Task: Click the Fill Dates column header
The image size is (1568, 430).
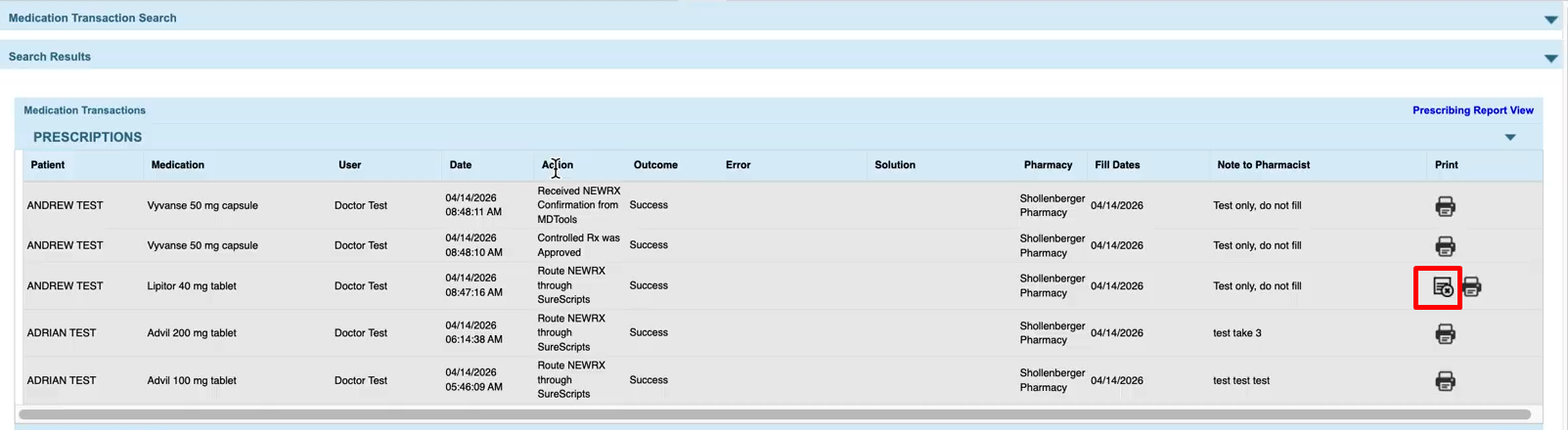Action: pyautogui.click(x=1117, y=165)
